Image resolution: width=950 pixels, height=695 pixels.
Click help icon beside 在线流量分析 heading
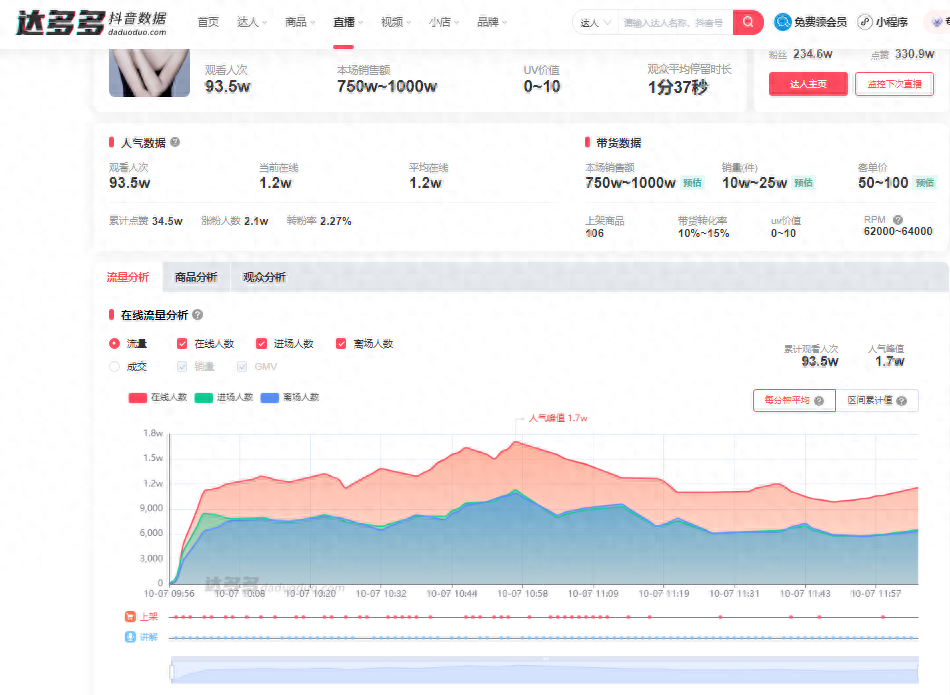[197, 315]
